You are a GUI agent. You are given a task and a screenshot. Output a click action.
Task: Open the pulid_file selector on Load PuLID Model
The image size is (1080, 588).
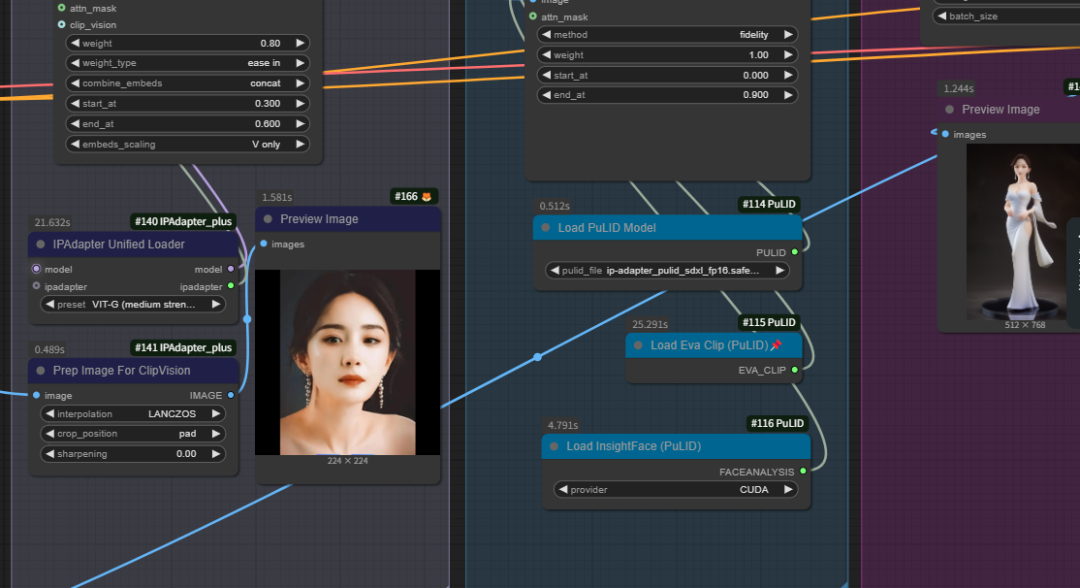[x=668, y=269]
